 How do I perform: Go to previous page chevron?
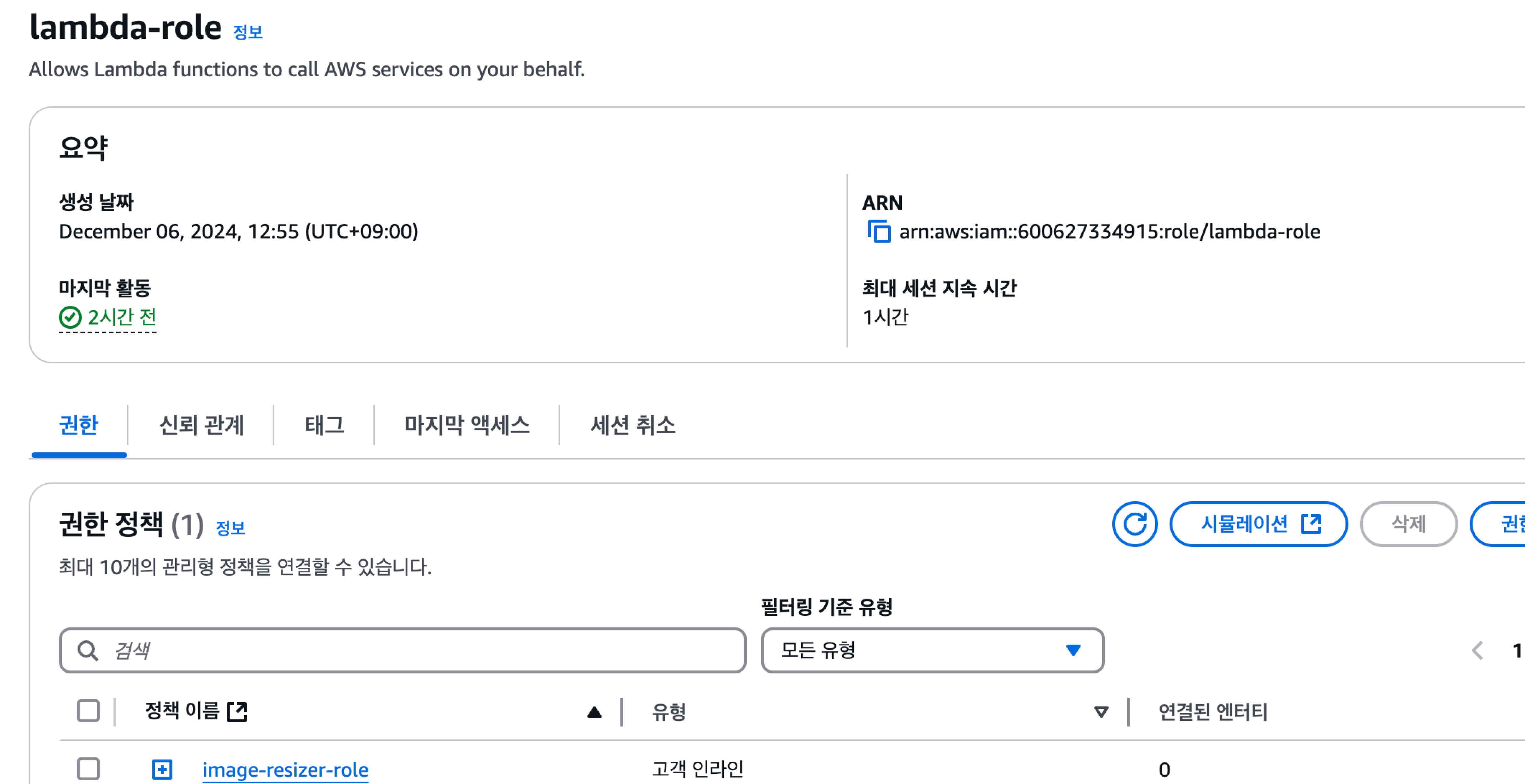point(1477,650)
